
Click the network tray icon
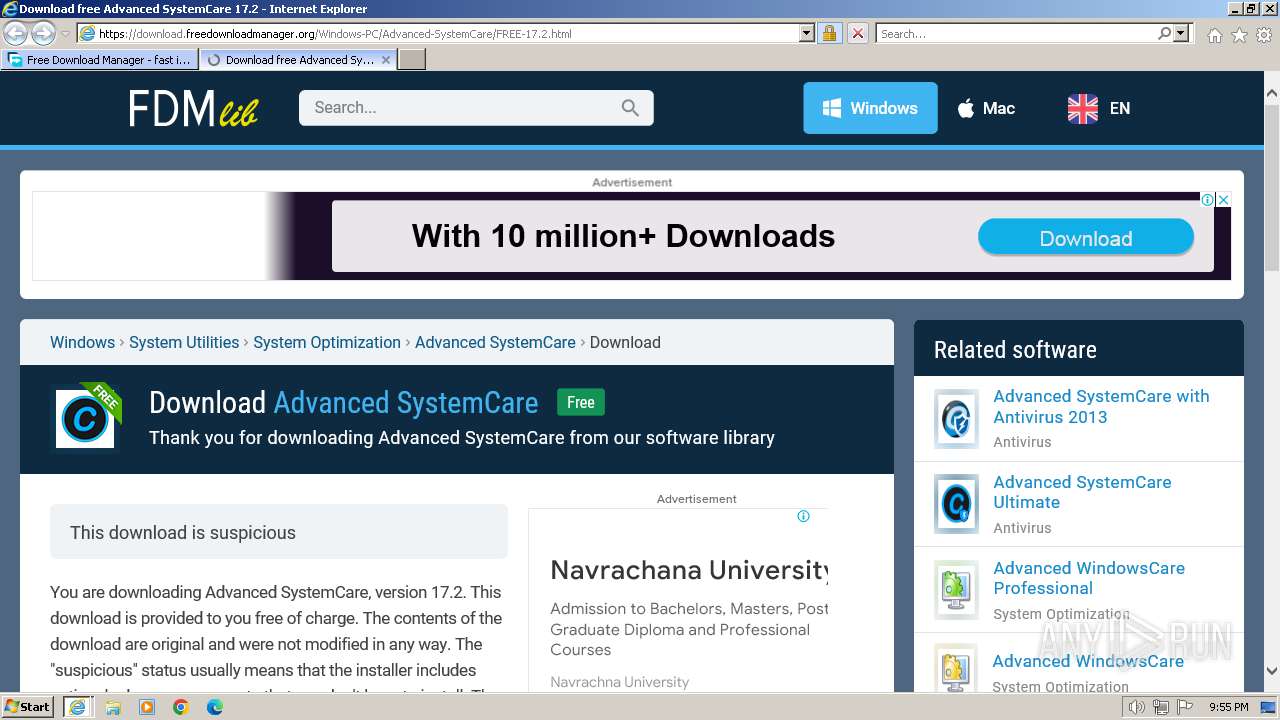(1160, 707)
